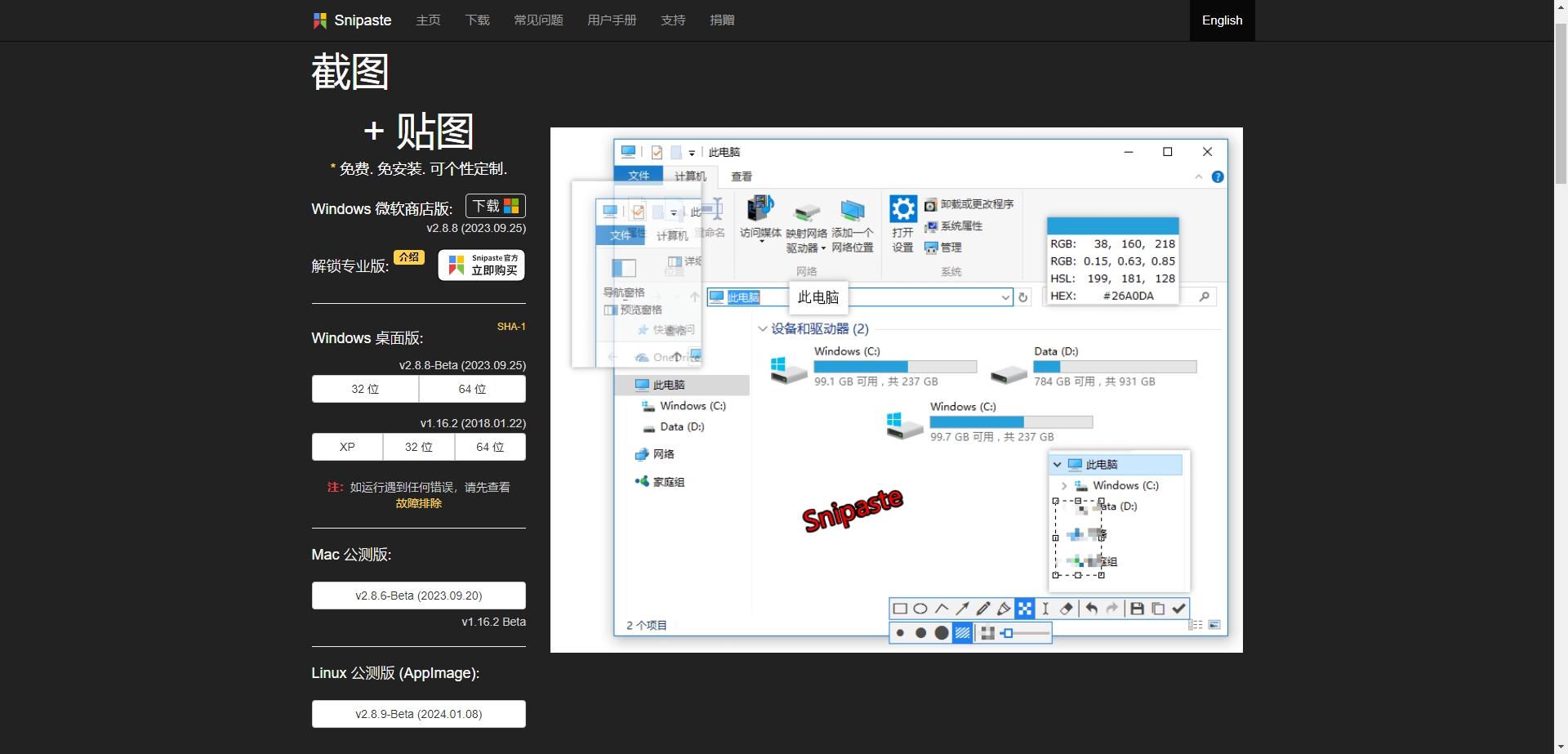Download the v1.16.2 XP build

click(x=347, y=447)
